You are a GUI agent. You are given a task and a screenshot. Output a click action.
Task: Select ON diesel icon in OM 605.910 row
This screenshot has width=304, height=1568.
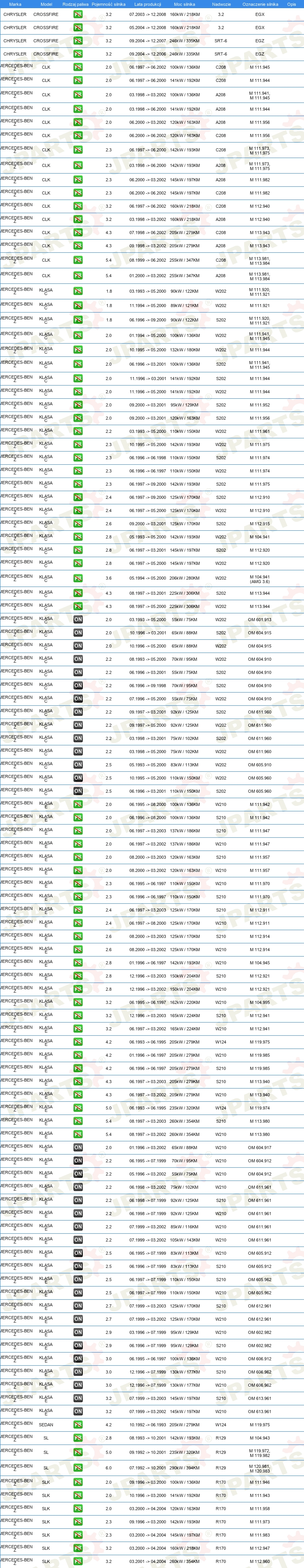click(x=78, y=765)
